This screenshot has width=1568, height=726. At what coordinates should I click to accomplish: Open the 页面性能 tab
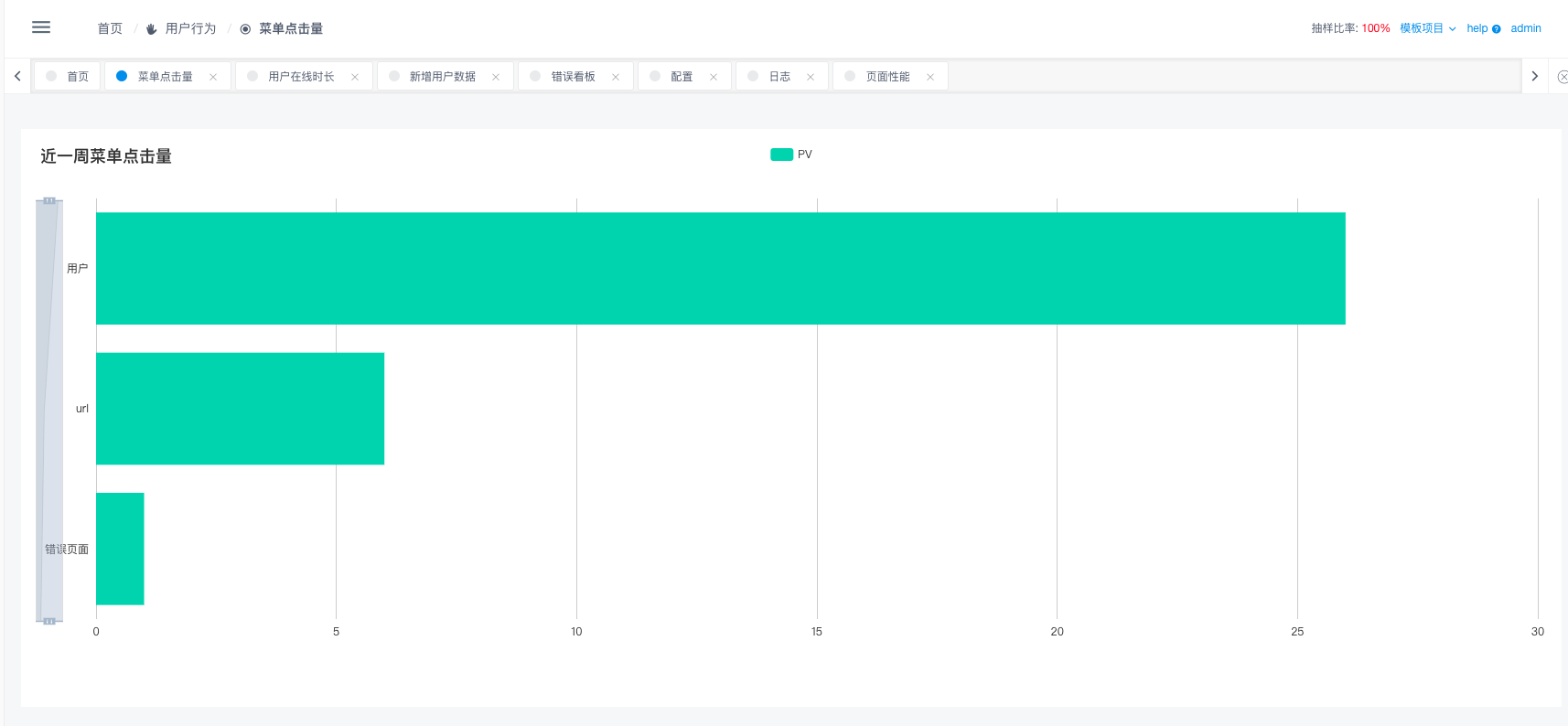tap(888, 77)
